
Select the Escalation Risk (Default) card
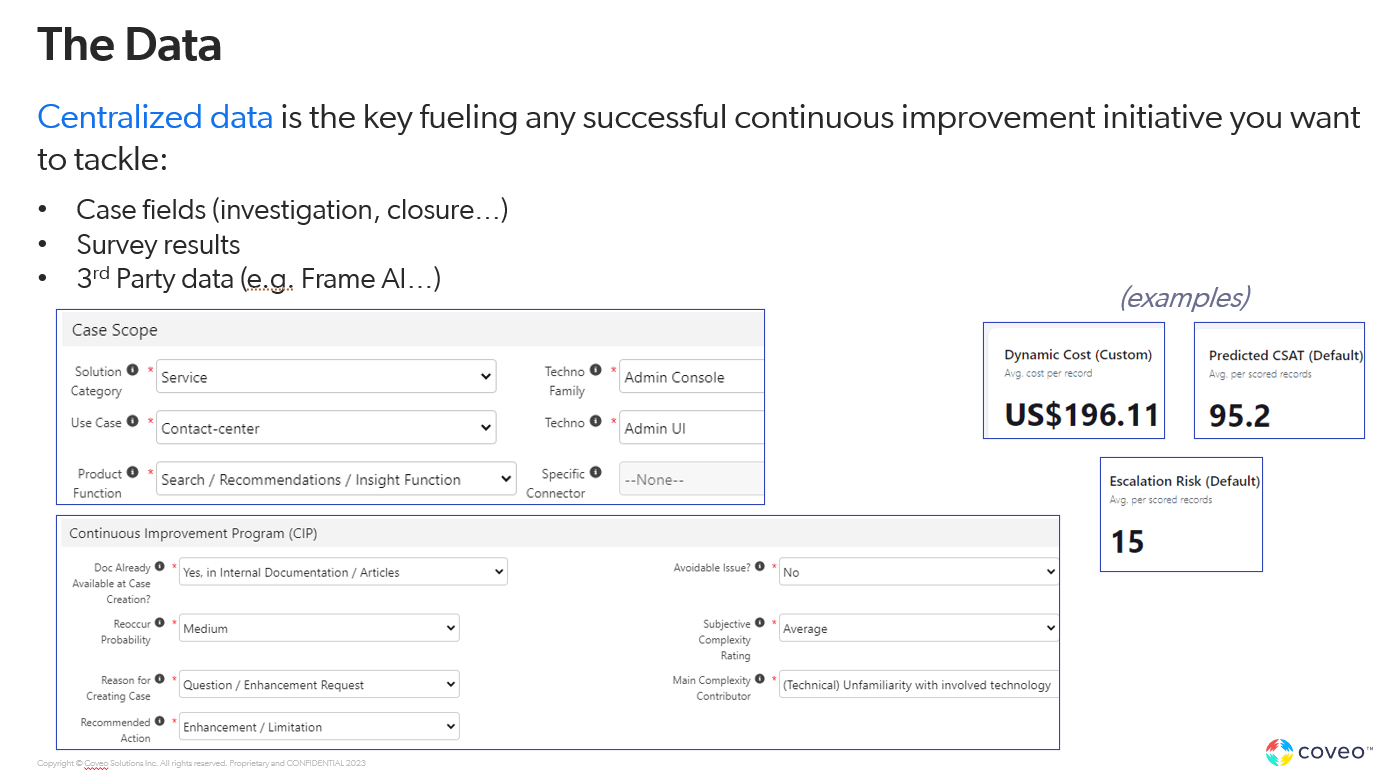[1181, 515]
